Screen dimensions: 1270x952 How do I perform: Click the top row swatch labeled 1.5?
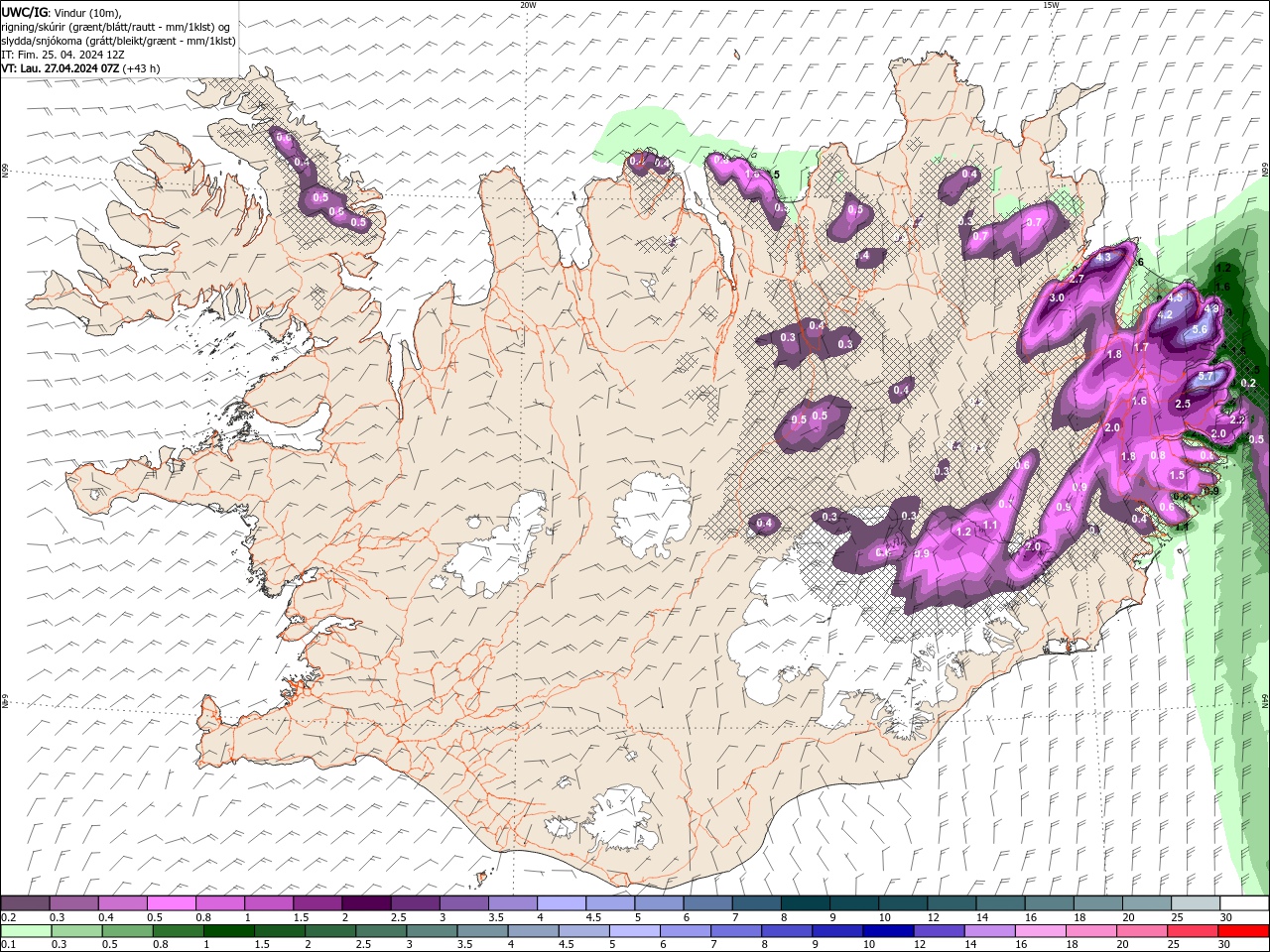317,903
